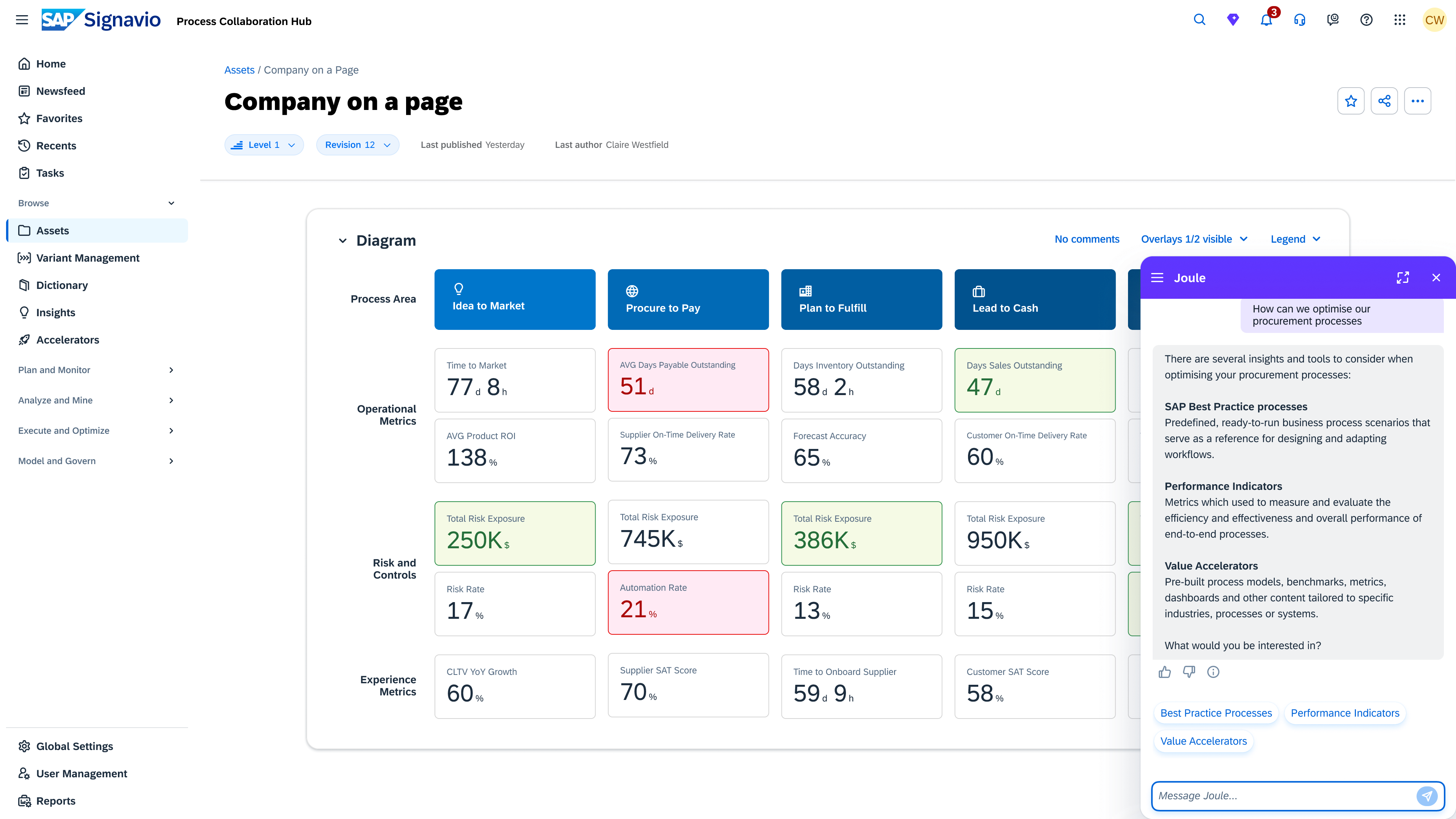
Task: Click the Assets breadcrumb link
Action: 239,70
